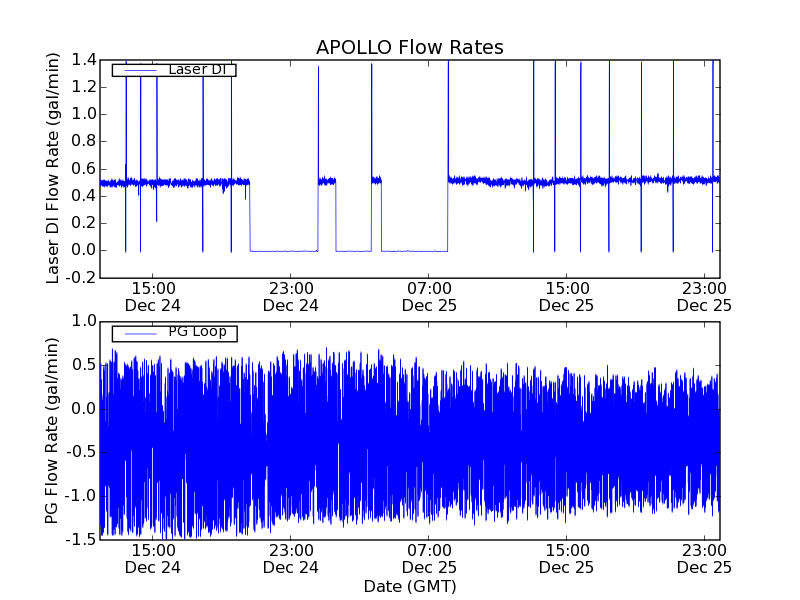Click top plot 07:00 Dec 25 tick label
The width and height of the screenshot is (800, 600).
point(429,297)
